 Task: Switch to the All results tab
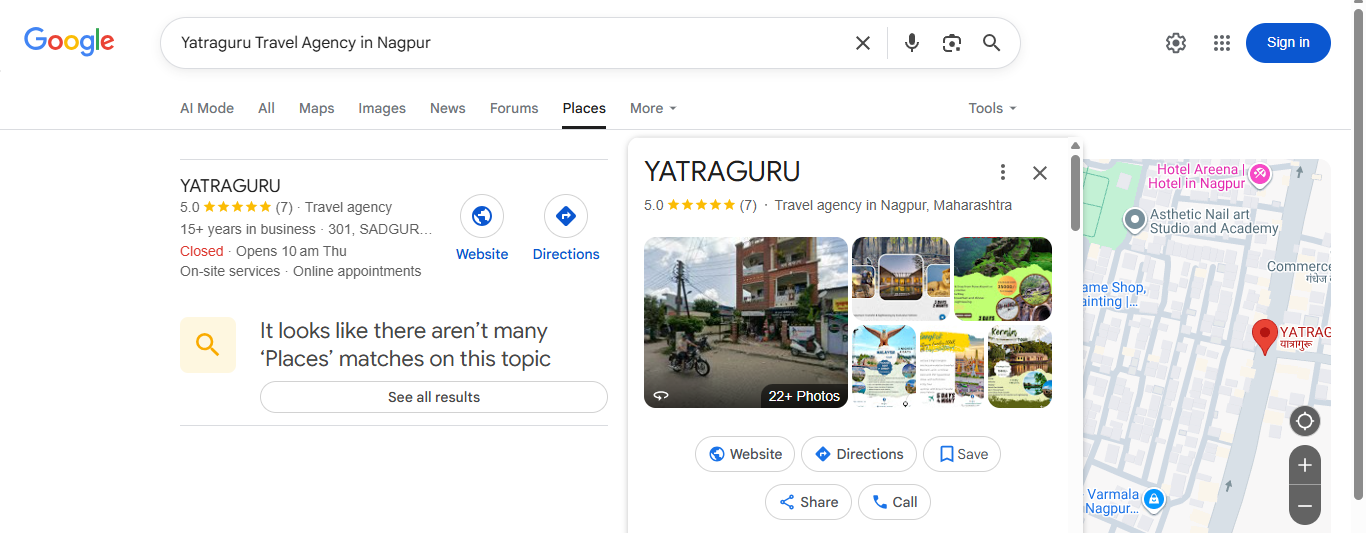click(x=266, y=108)
